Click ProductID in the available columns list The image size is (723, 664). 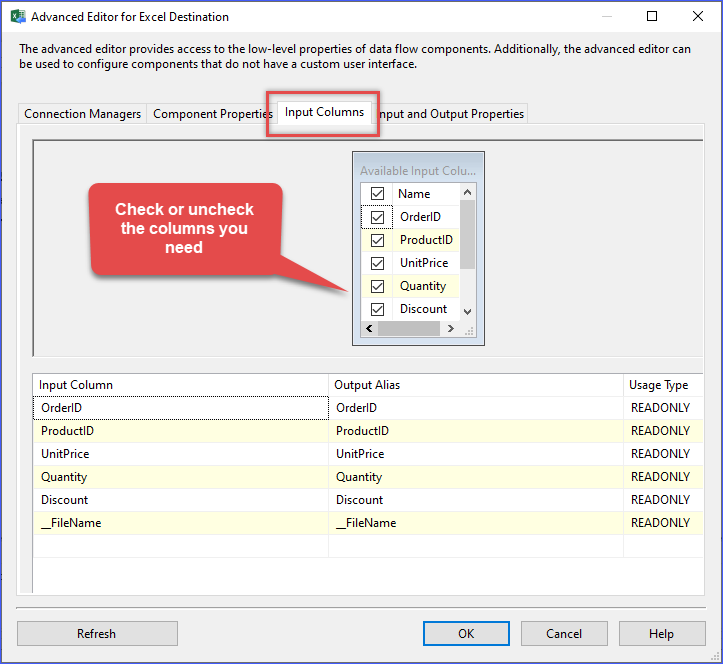[x=426, y=240]
